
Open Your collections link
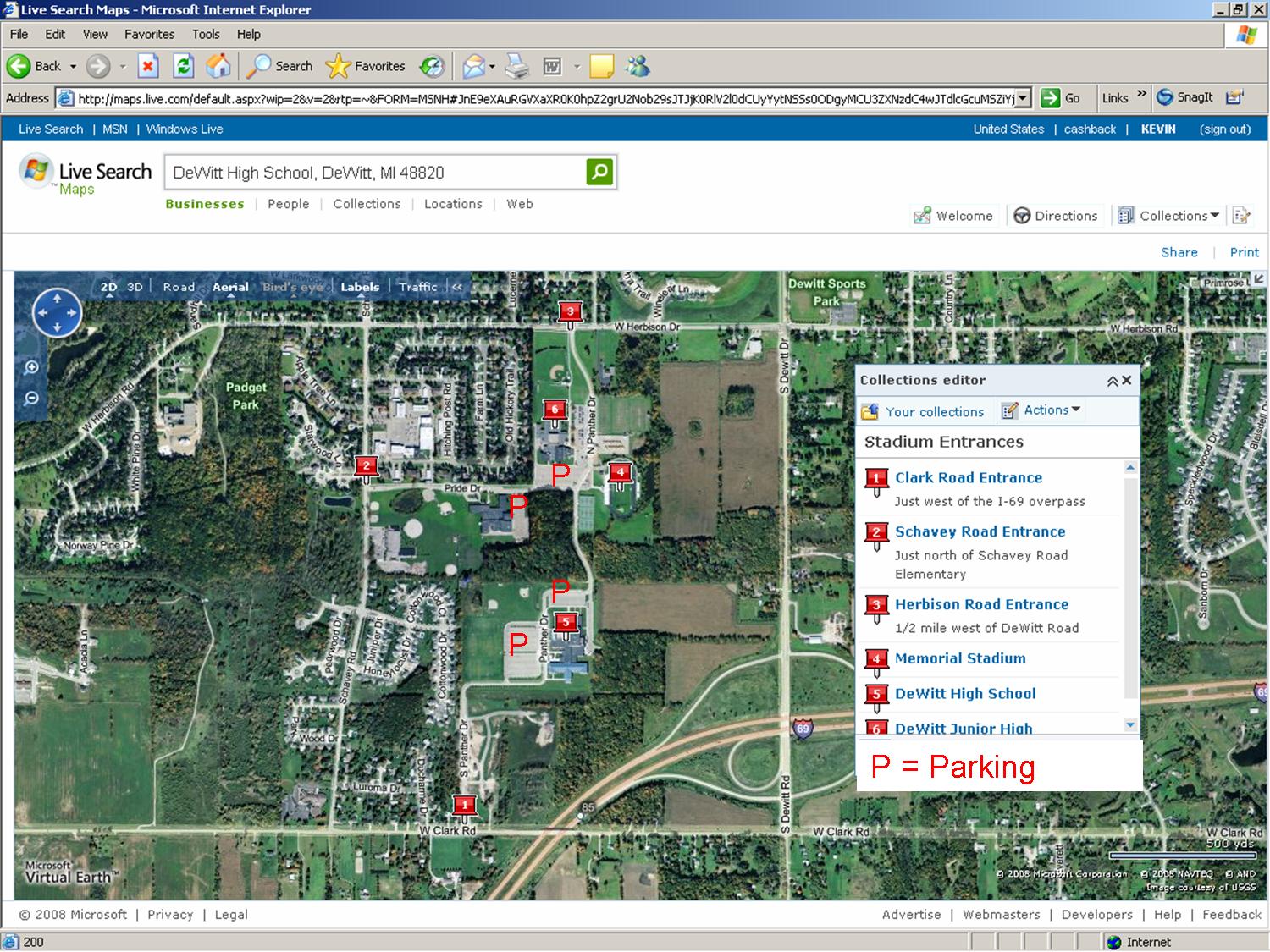coord(934,412)
